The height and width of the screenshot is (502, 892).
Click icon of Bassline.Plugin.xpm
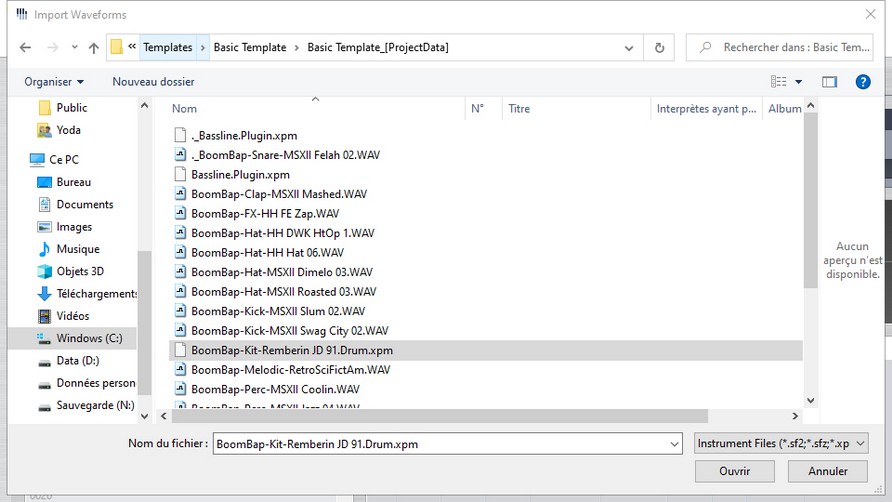pyautogui.click(x=180, y=174)
